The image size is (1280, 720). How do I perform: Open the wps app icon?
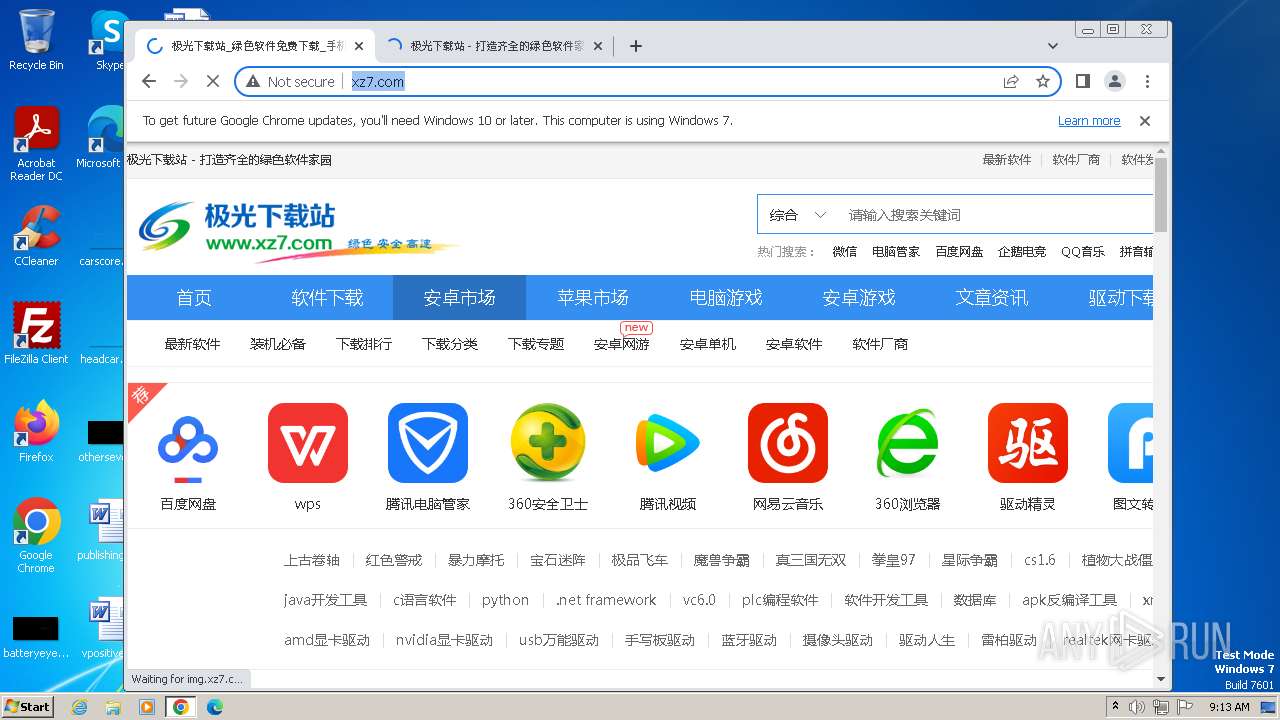click(308, 443)
